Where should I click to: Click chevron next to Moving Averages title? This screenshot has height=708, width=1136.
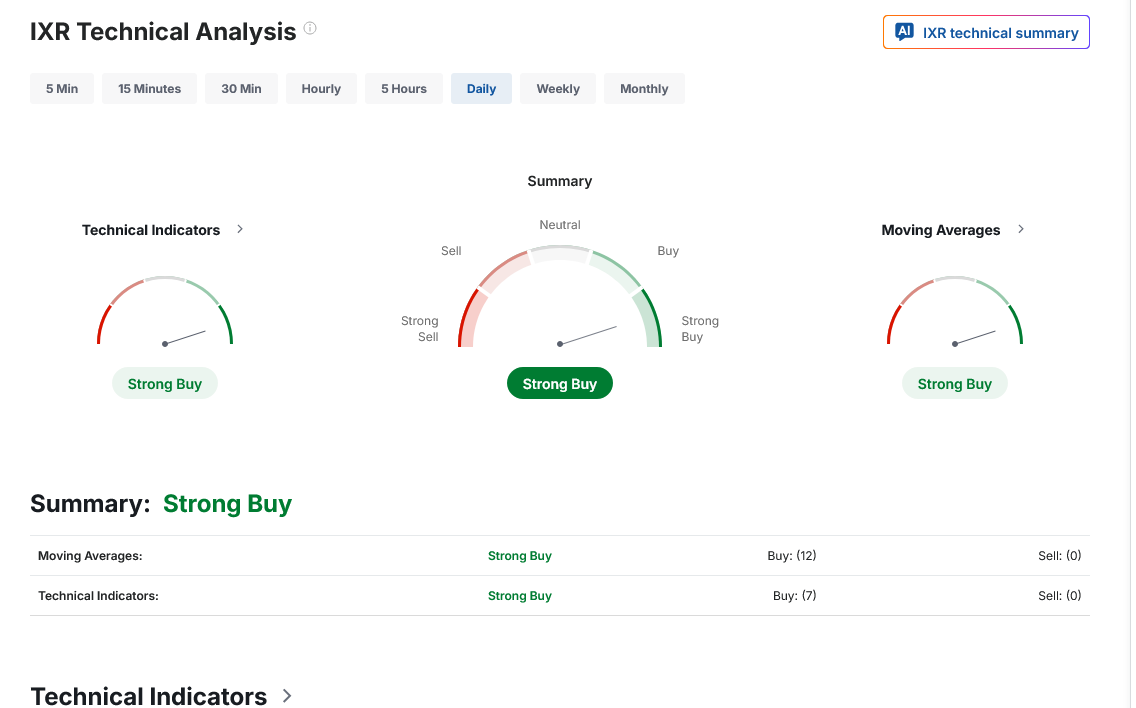click(x=1021, y=229)
